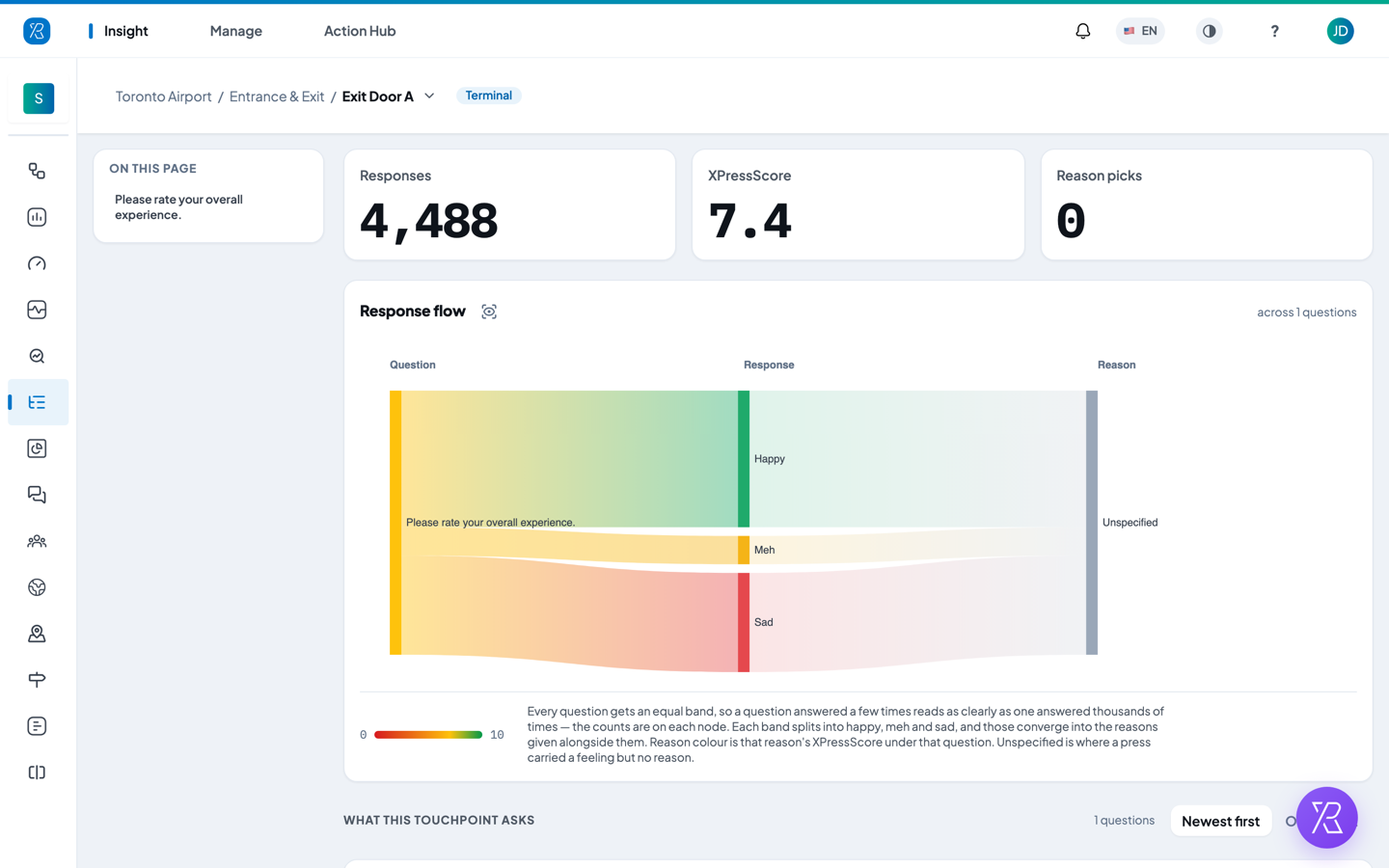Switch to the Manage tab
The width and height of the screenshot is (1389, 868).
click(x=236, y=31)
